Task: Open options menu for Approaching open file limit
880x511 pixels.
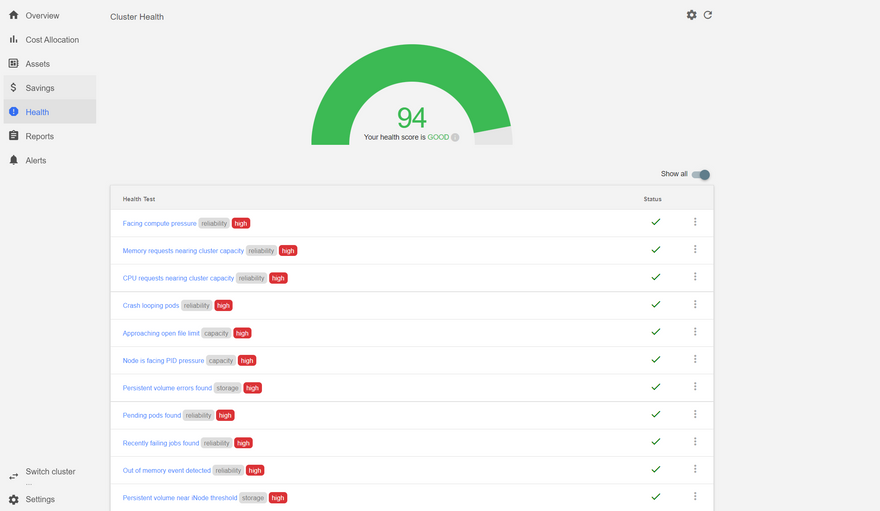Action: pos(695,332)
